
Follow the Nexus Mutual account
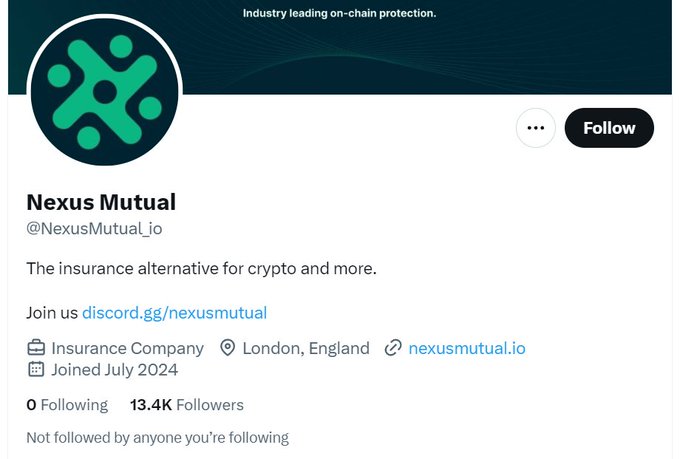(609, 128)
